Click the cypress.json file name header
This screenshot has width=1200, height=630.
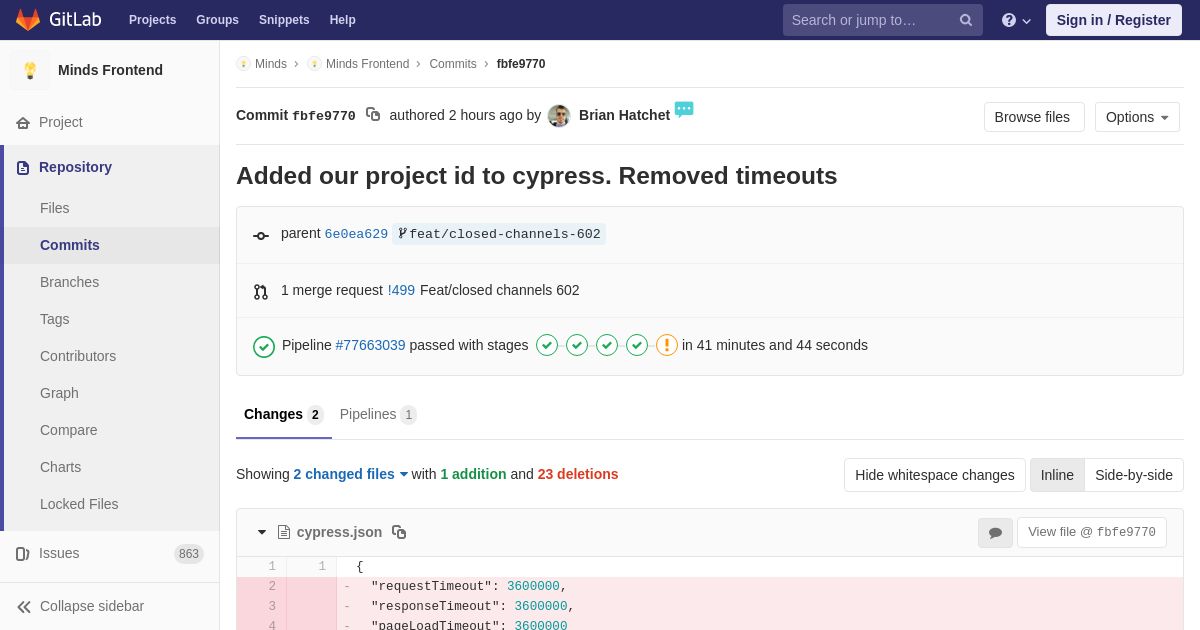[339, 532]
